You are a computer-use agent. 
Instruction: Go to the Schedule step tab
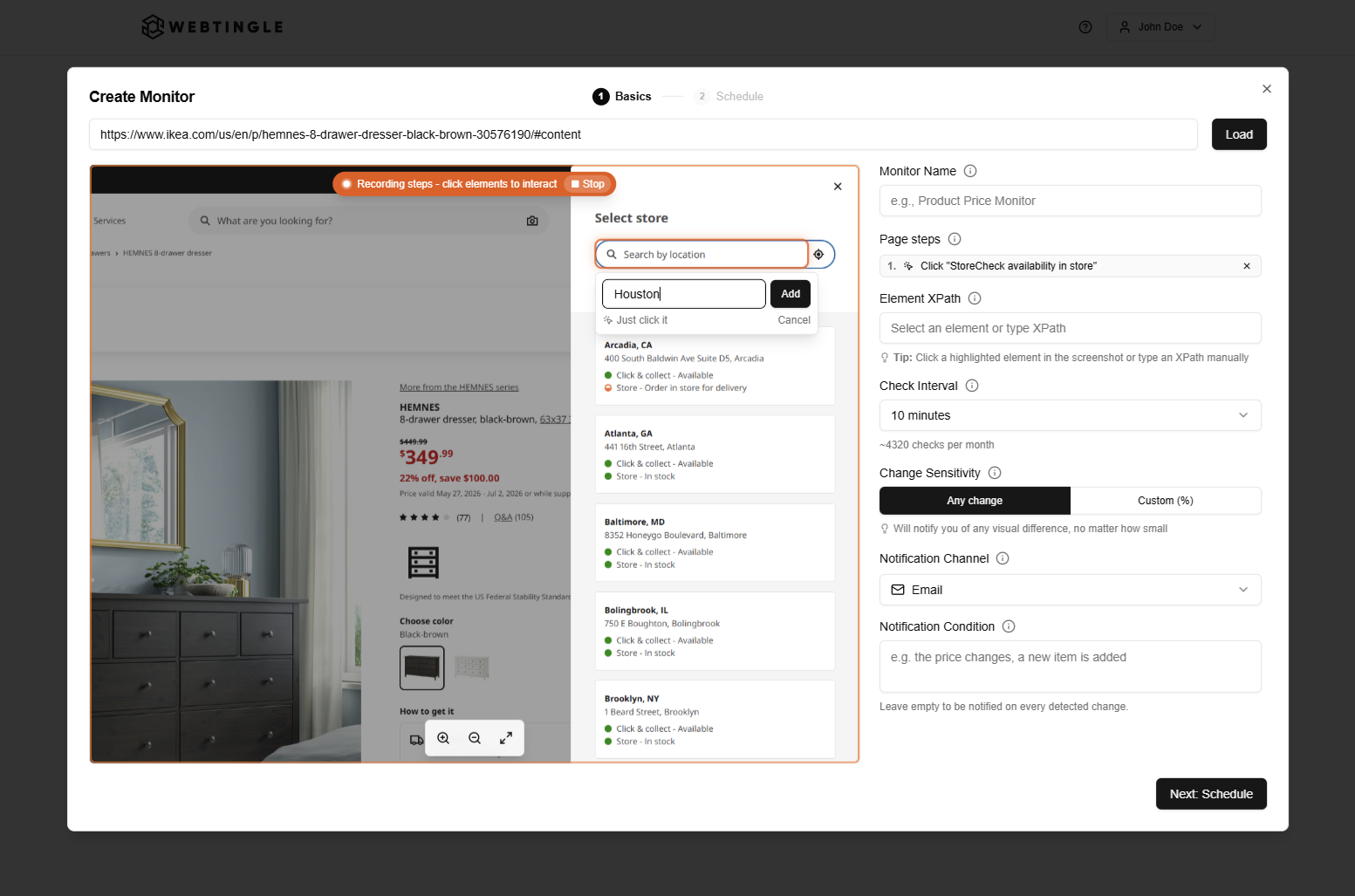coord(729,96)
